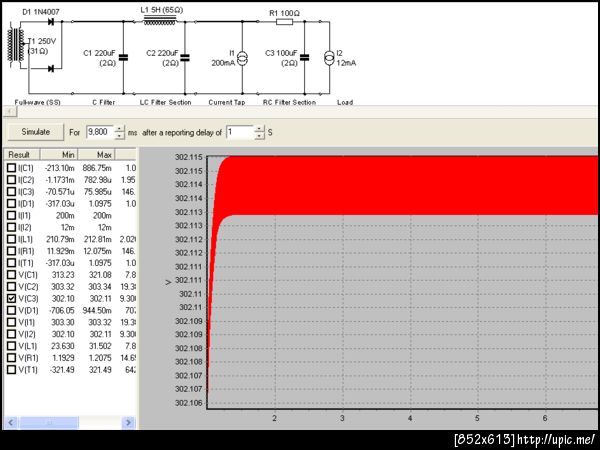Click the results list horizontal scrollbar thumb

(x=49, y=422)
